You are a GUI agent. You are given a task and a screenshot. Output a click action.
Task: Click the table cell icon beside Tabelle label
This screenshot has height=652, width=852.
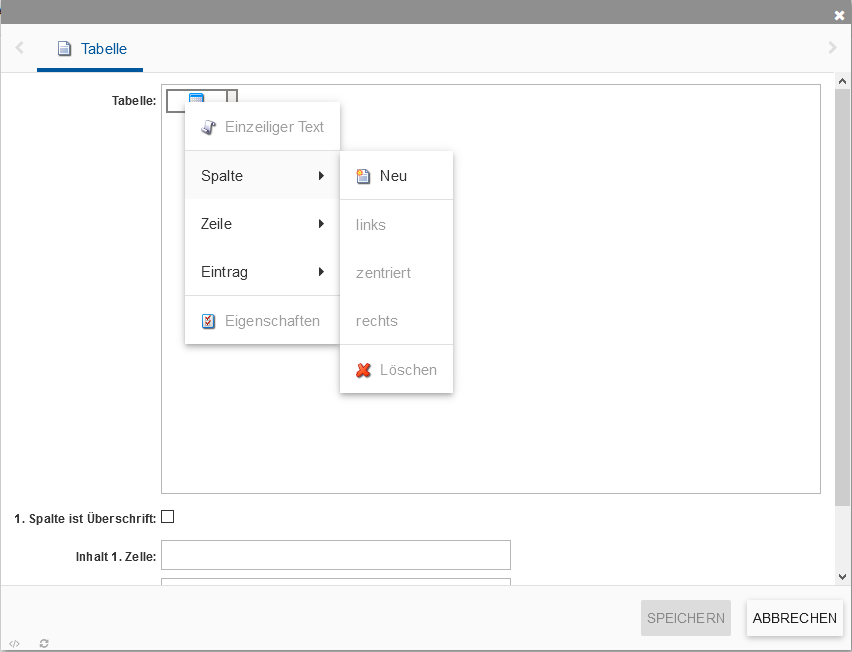[196, 100]
